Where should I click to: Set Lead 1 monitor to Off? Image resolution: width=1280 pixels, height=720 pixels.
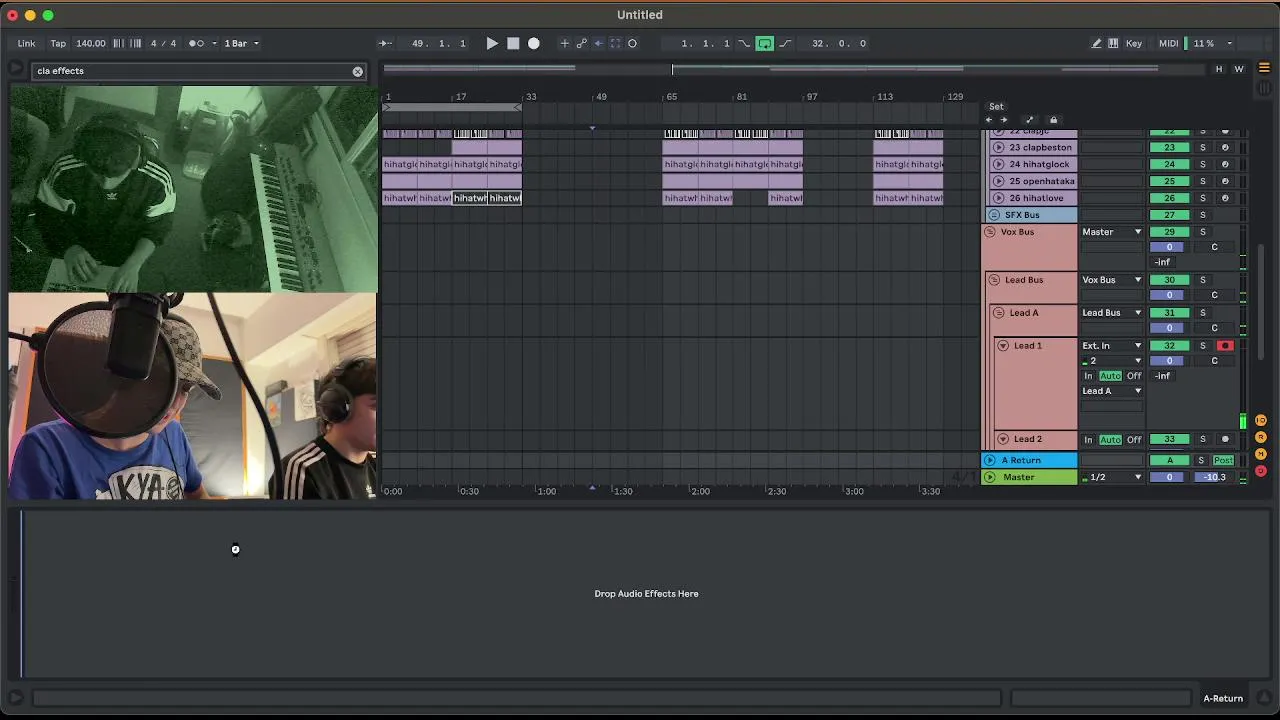[x=1134, y=376]
